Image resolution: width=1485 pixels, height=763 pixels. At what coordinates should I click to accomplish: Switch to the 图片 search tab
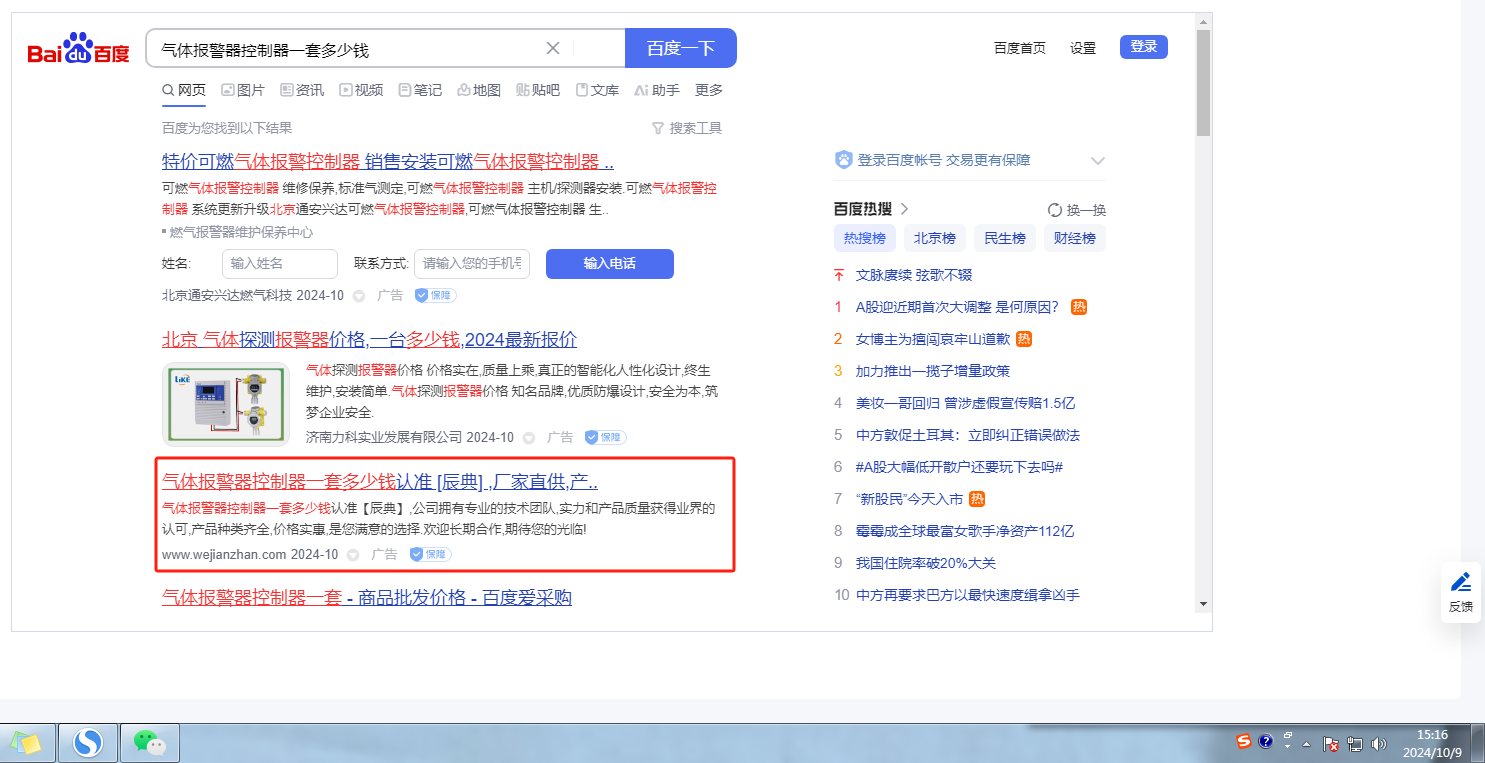[243, 90]
